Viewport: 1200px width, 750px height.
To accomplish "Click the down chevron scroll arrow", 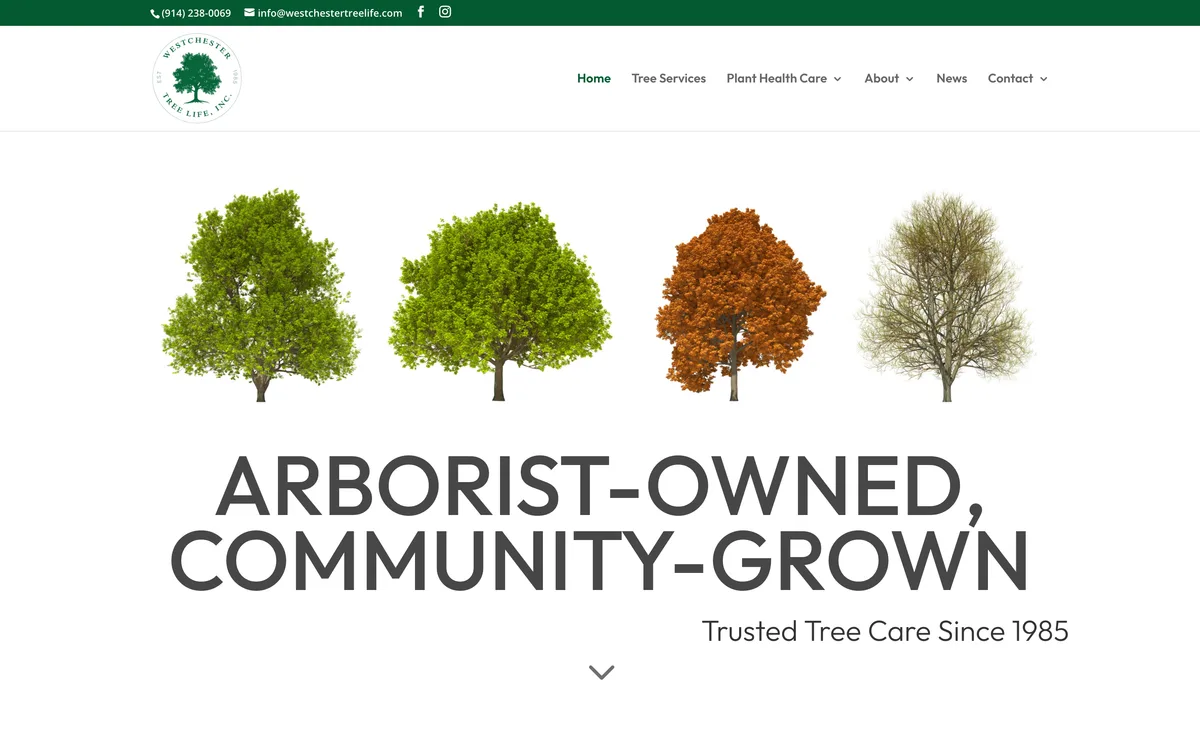I will [x=601, y=672].
